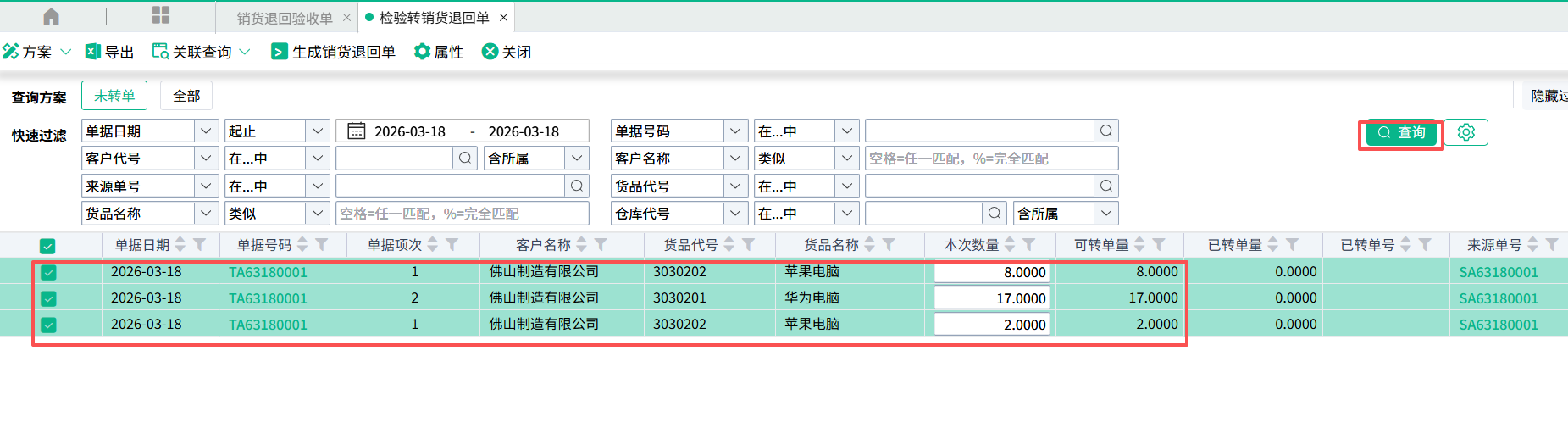The height and width of the screenshot is (434, 1568).
Task: Switch to the 销货退回验收单 tab
Action: [x=285, y=18]
